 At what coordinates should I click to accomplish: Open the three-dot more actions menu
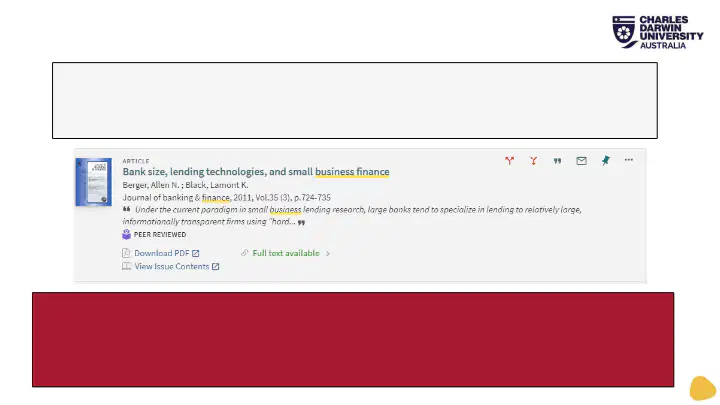pyautogui.click(x=629, y=160)
